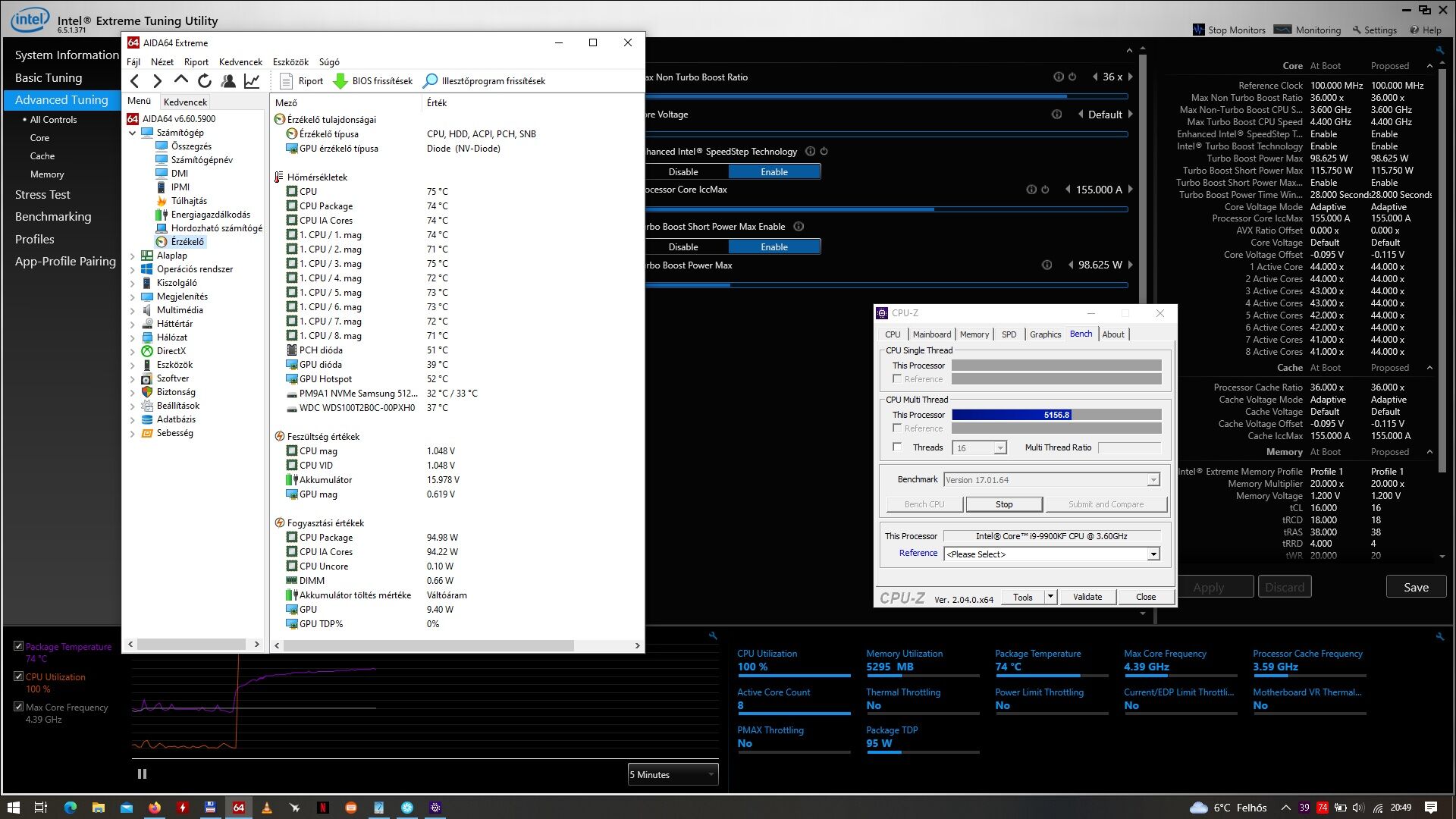Open Firefox from taskbar
The height and width of the screenshot is (819, 1456).
pyautogui.click(x=155, y=808)
